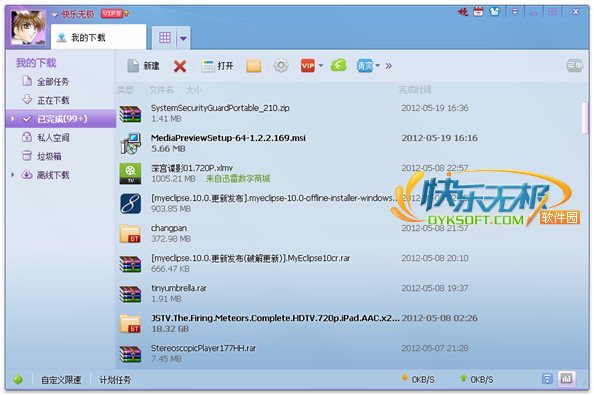Select 离线下载 in the sidebar
Image resolution: width=594 pixels, height=395 pixels.
point(53,175)
